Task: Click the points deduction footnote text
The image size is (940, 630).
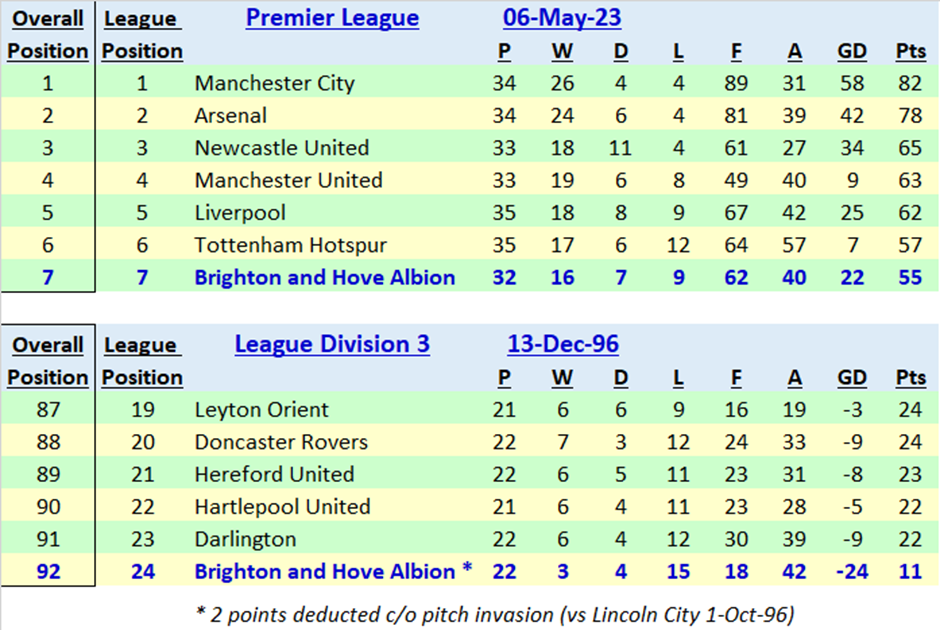Action: (495, 614)
